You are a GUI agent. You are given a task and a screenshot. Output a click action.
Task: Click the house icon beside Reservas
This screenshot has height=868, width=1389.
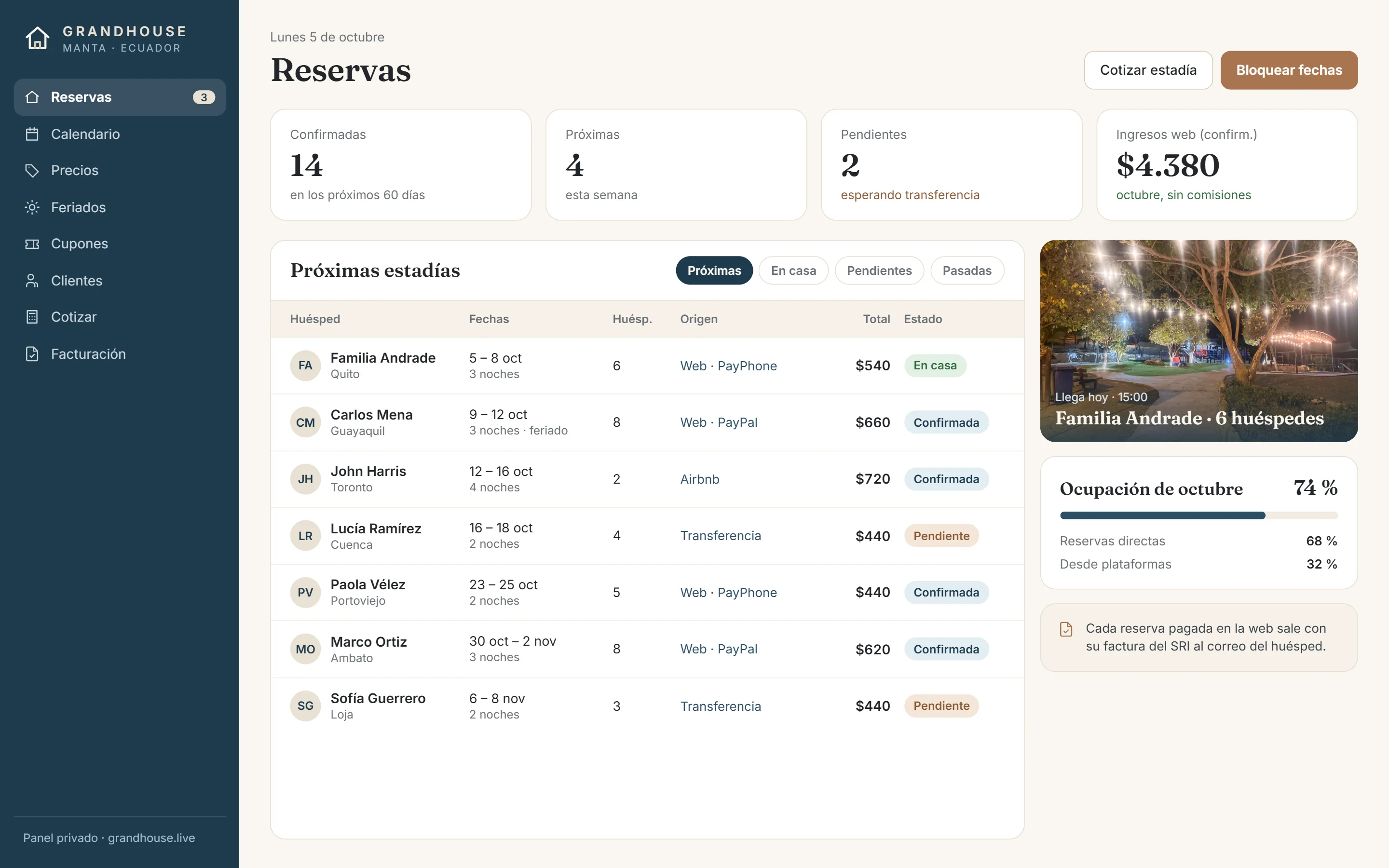tap(32, 97)
